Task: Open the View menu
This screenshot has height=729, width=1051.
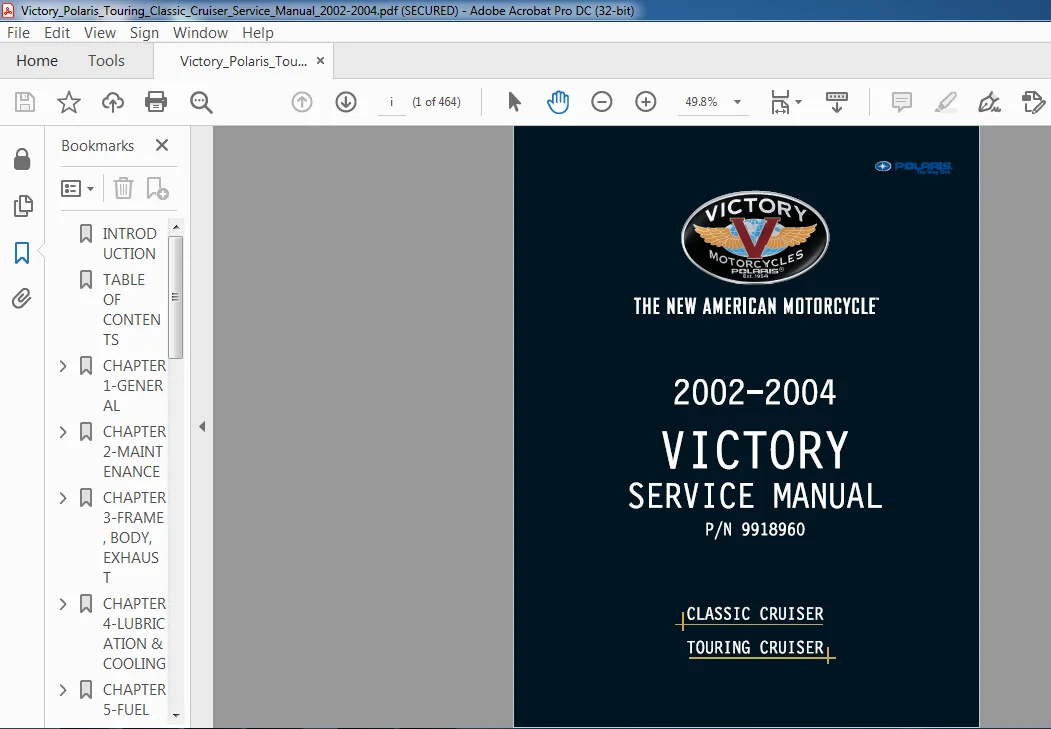Action: pos(100,32)
